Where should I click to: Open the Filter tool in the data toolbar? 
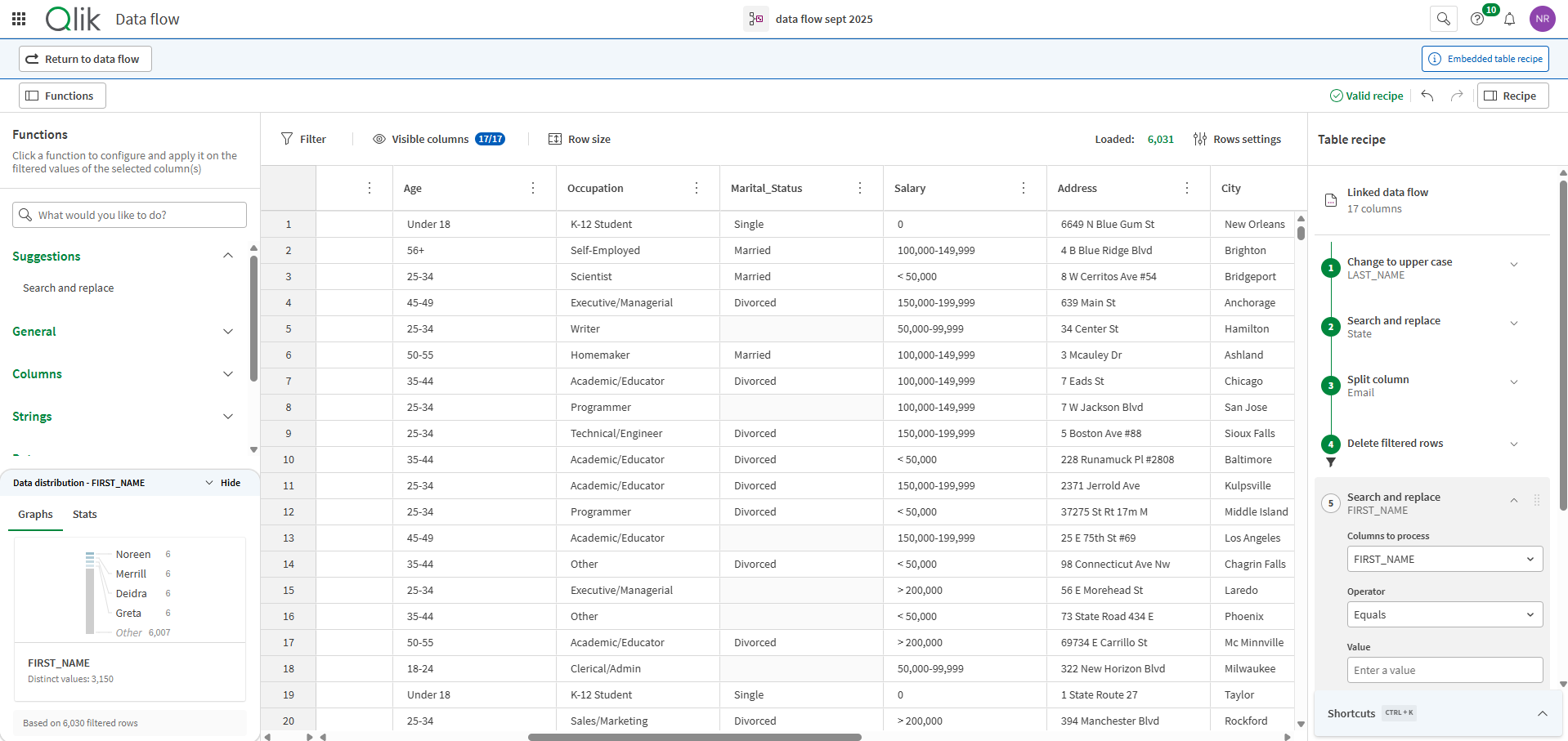(x=303, y=139)
